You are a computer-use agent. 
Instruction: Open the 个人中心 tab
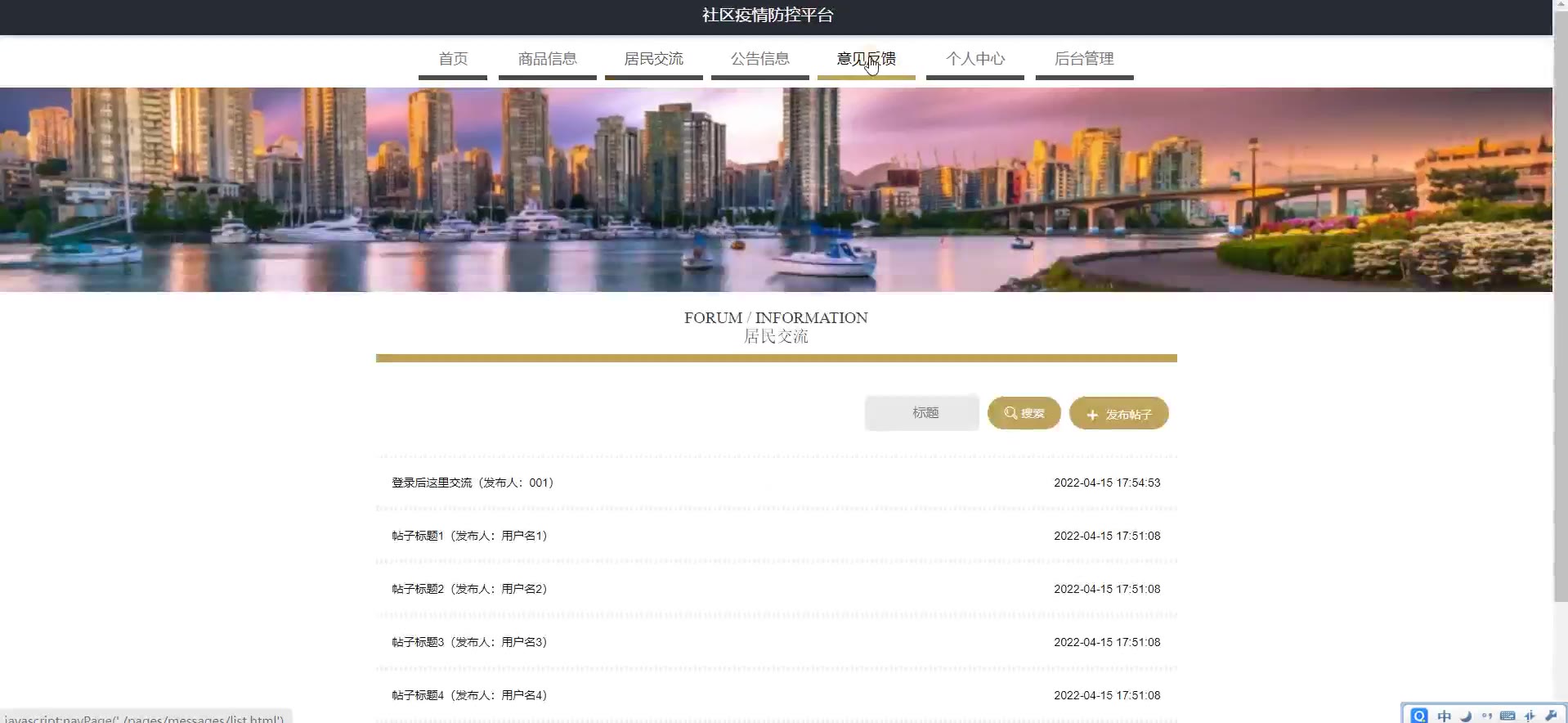[x=974, y=59]
